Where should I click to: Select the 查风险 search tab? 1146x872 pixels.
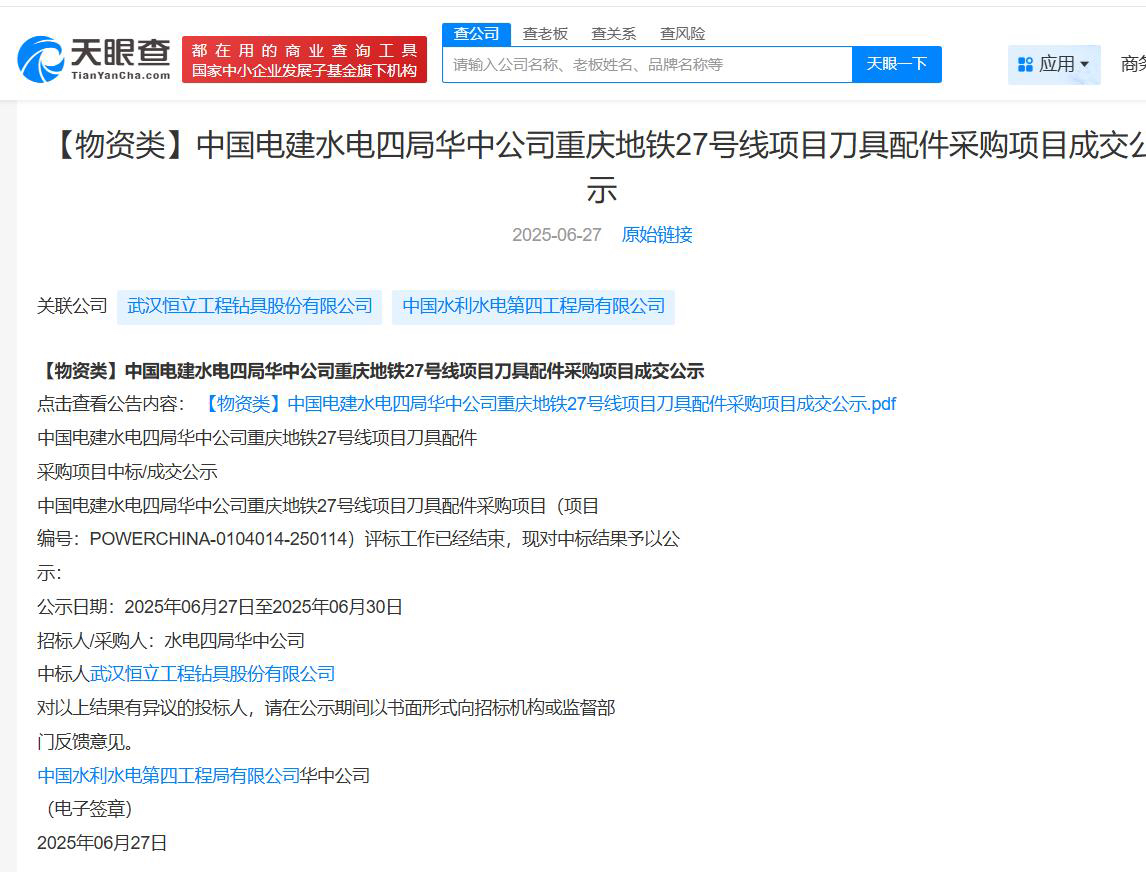pos(682,34)
